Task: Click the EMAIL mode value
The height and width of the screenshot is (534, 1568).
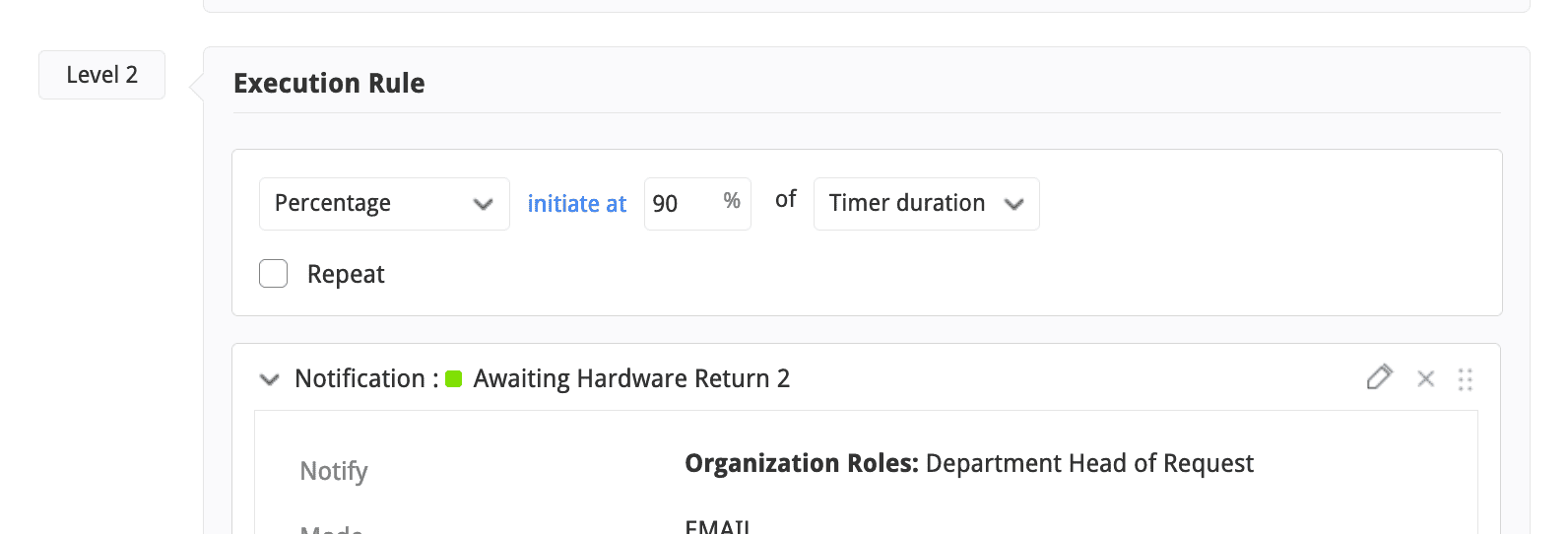Action: click(717, 527)
